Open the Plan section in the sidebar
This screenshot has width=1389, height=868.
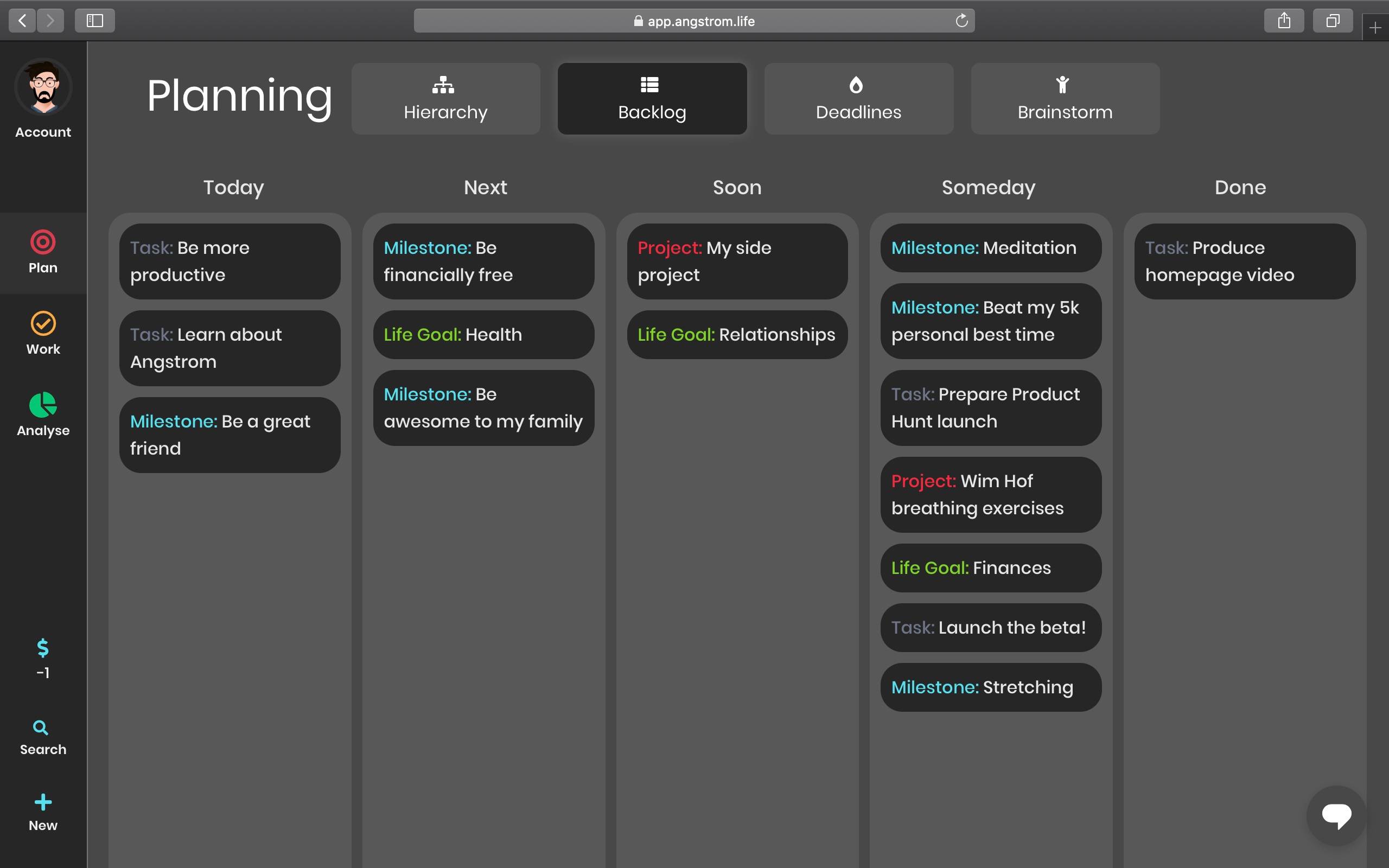point(42,253)
